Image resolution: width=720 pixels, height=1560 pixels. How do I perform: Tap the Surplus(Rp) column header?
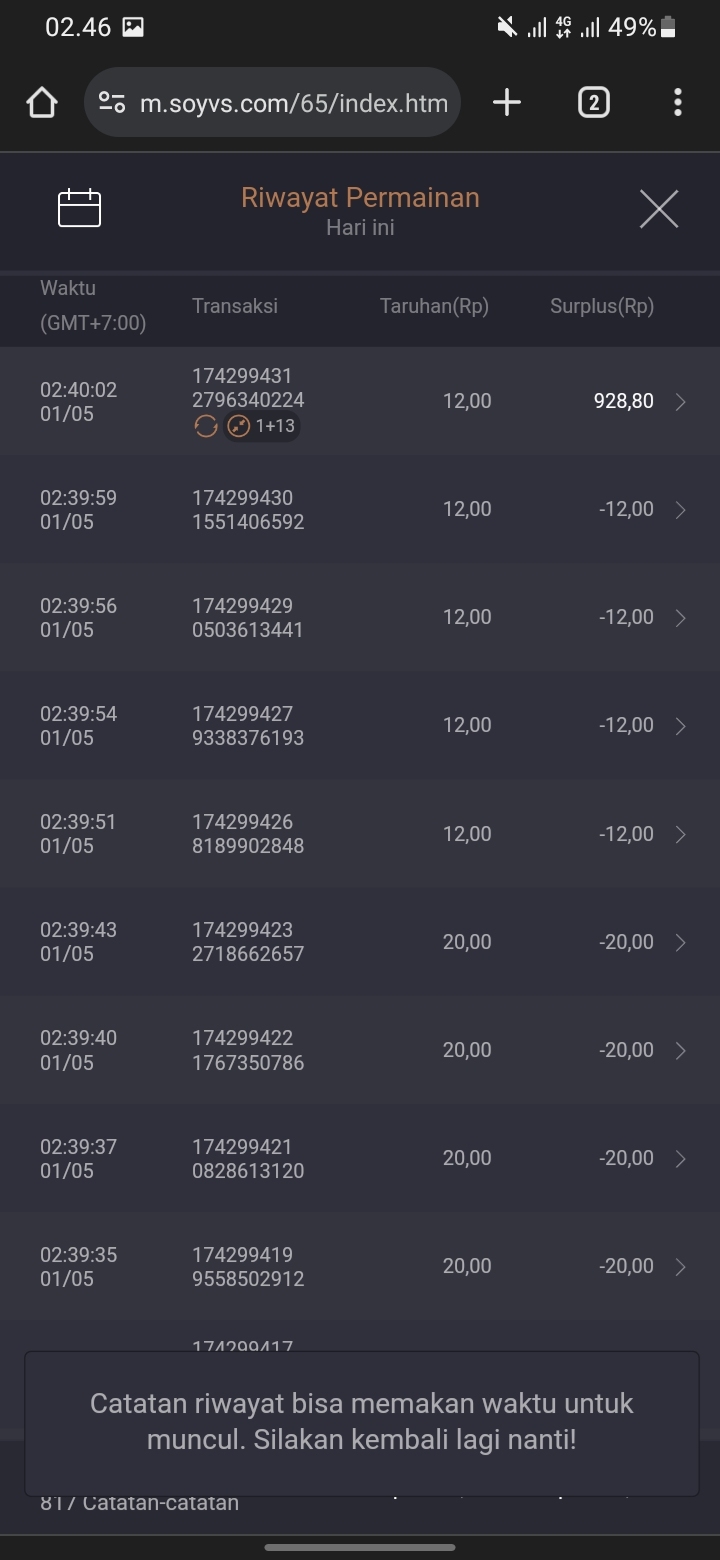pos(602,307)
